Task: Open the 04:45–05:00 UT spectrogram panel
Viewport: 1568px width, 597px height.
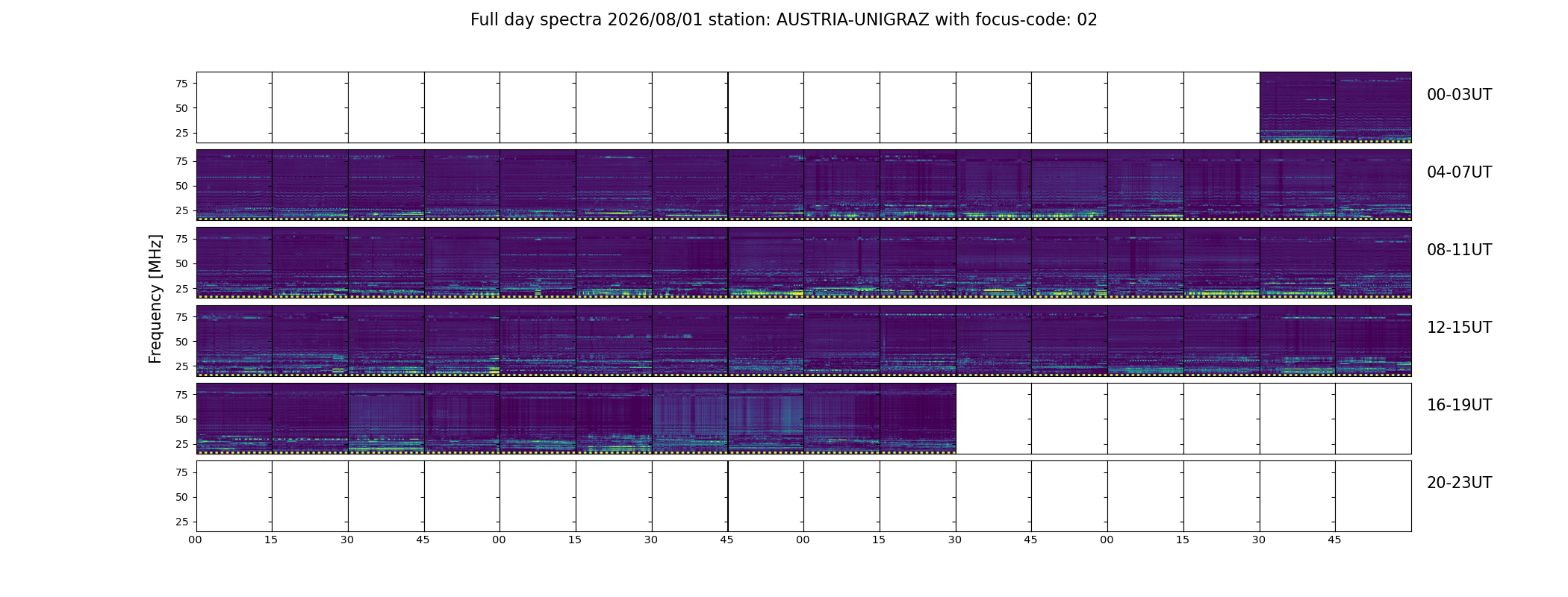Action: coord(462,185)
